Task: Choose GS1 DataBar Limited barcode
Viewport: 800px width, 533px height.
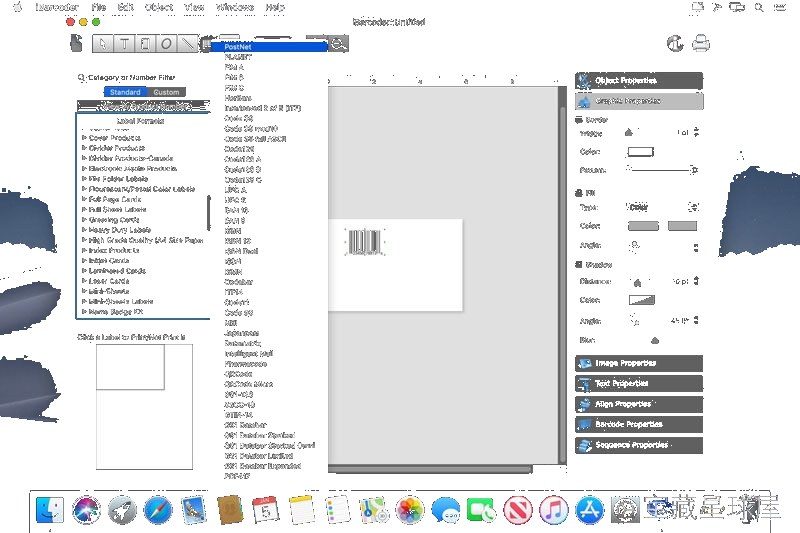Action: [x=269, y=455]
